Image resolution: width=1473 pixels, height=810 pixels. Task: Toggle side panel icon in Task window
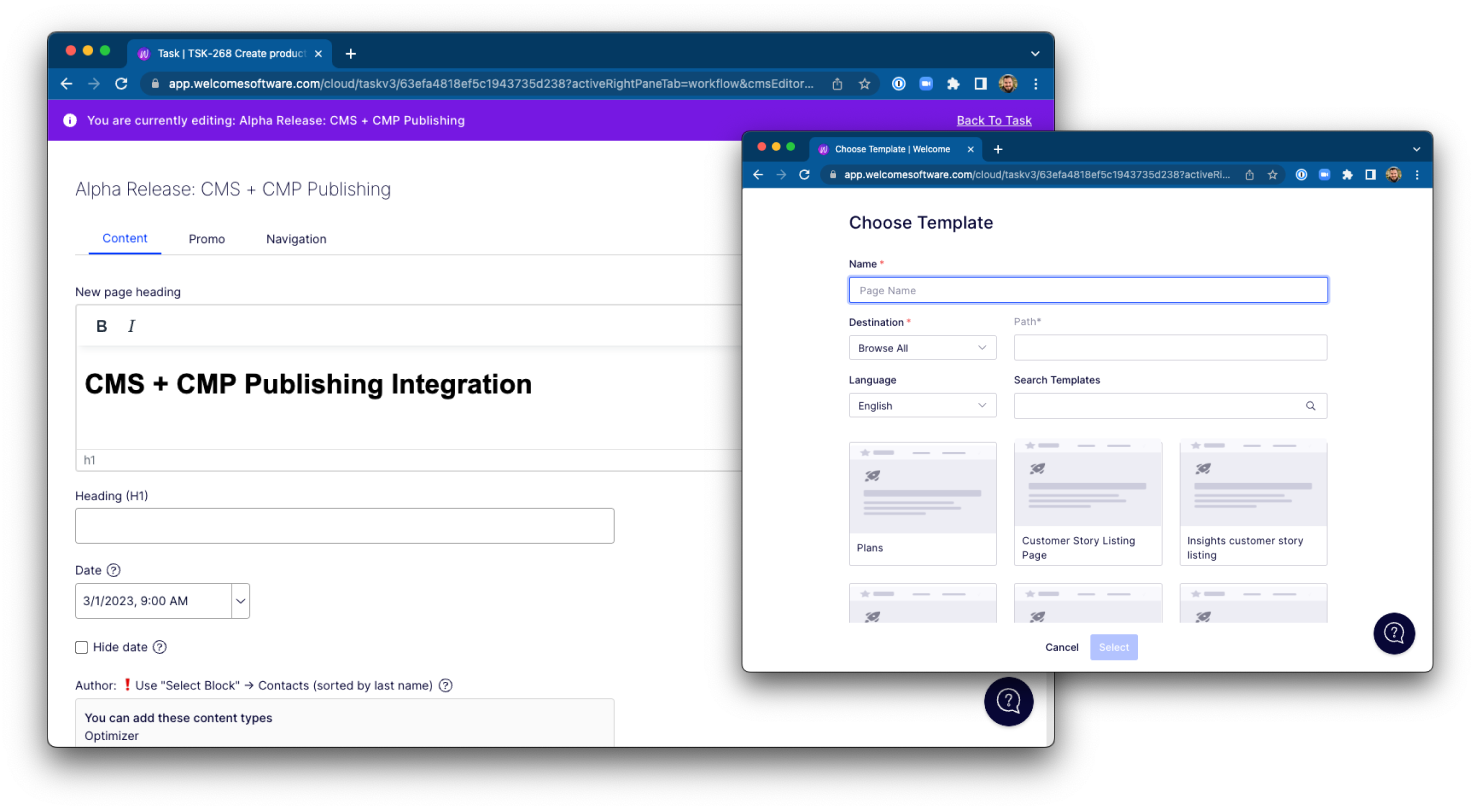(981, 84)
